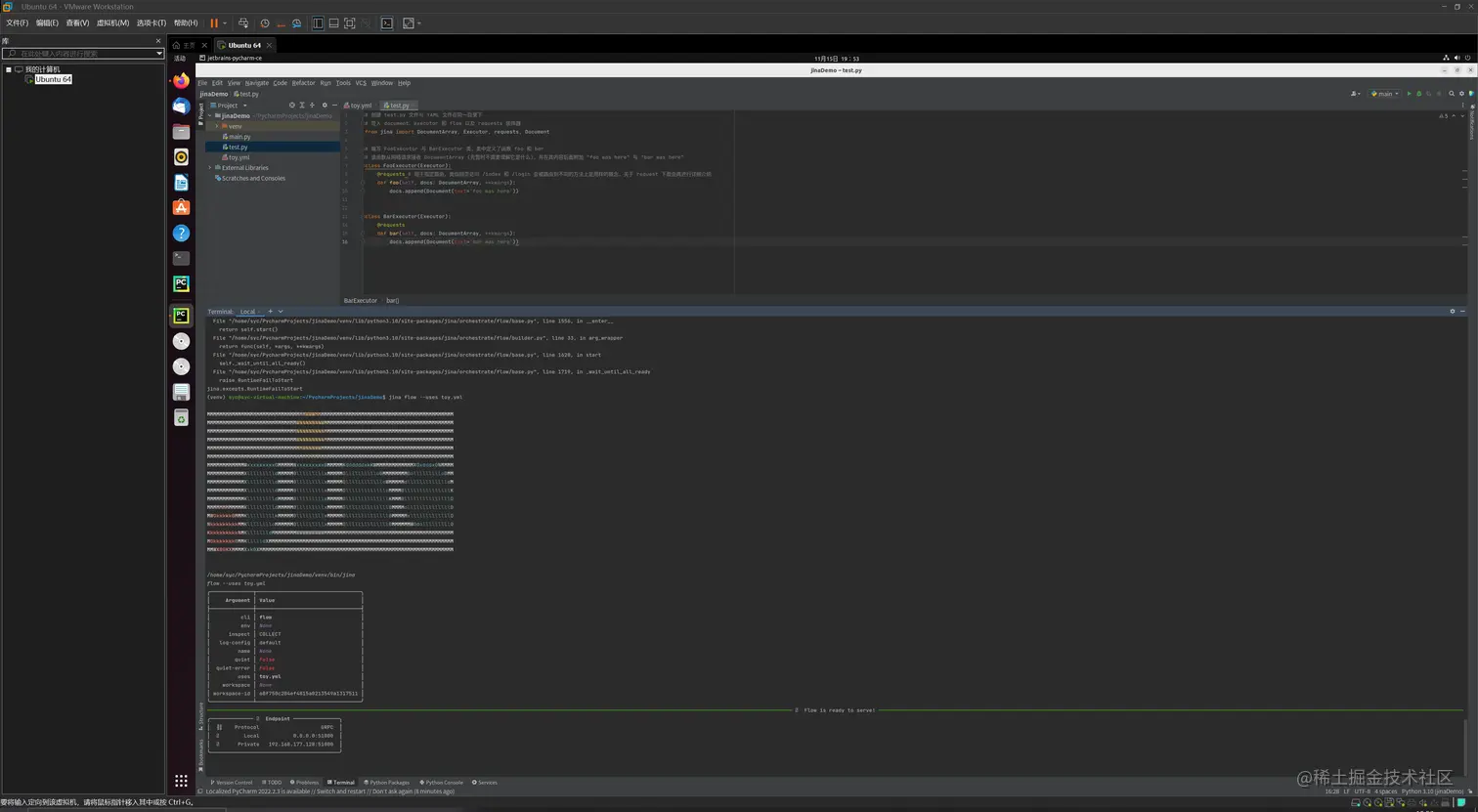The width and height of the screenshot is (1478, 812).
Task: Collapse My Computer tree in VMware library
Action: 8,69
